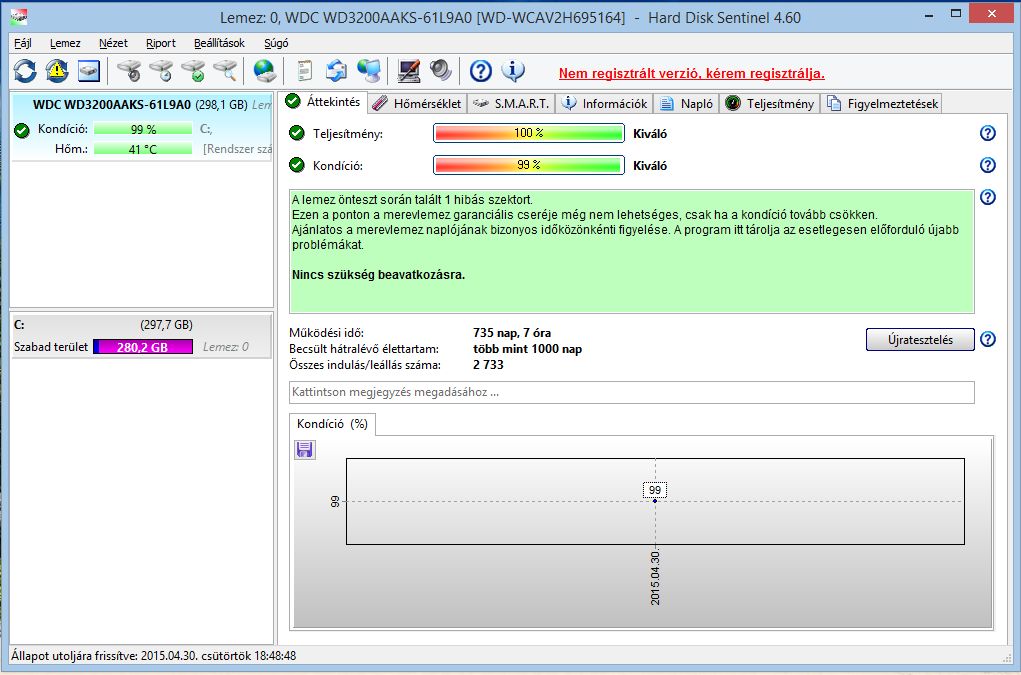The width and height of the screenshot is (1021, 675).
Task: Switch to the Teljesítmény tab
Action: (x=770, y=103)
